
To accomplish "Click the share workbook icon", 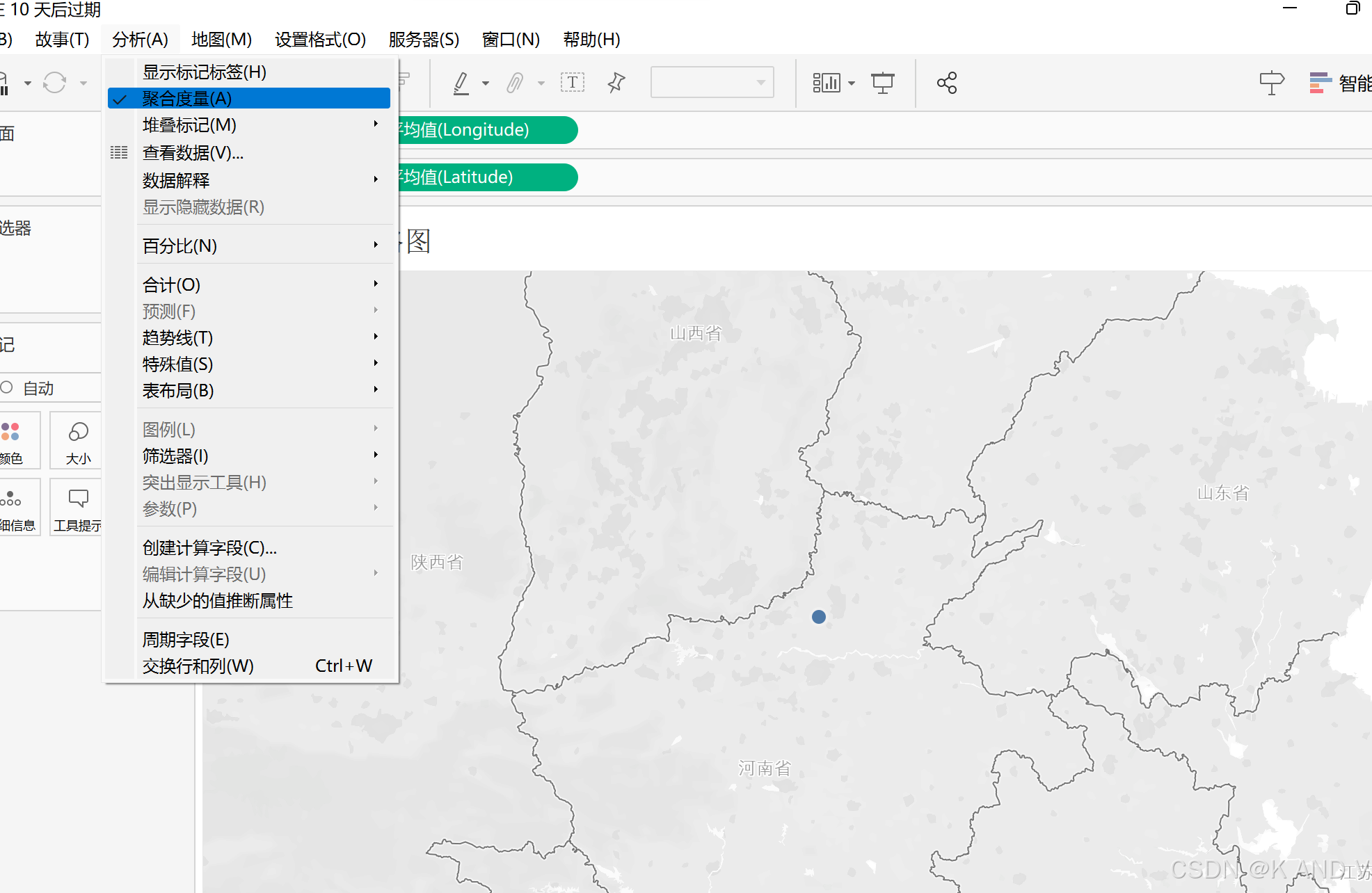I will (x=946, y=83).
